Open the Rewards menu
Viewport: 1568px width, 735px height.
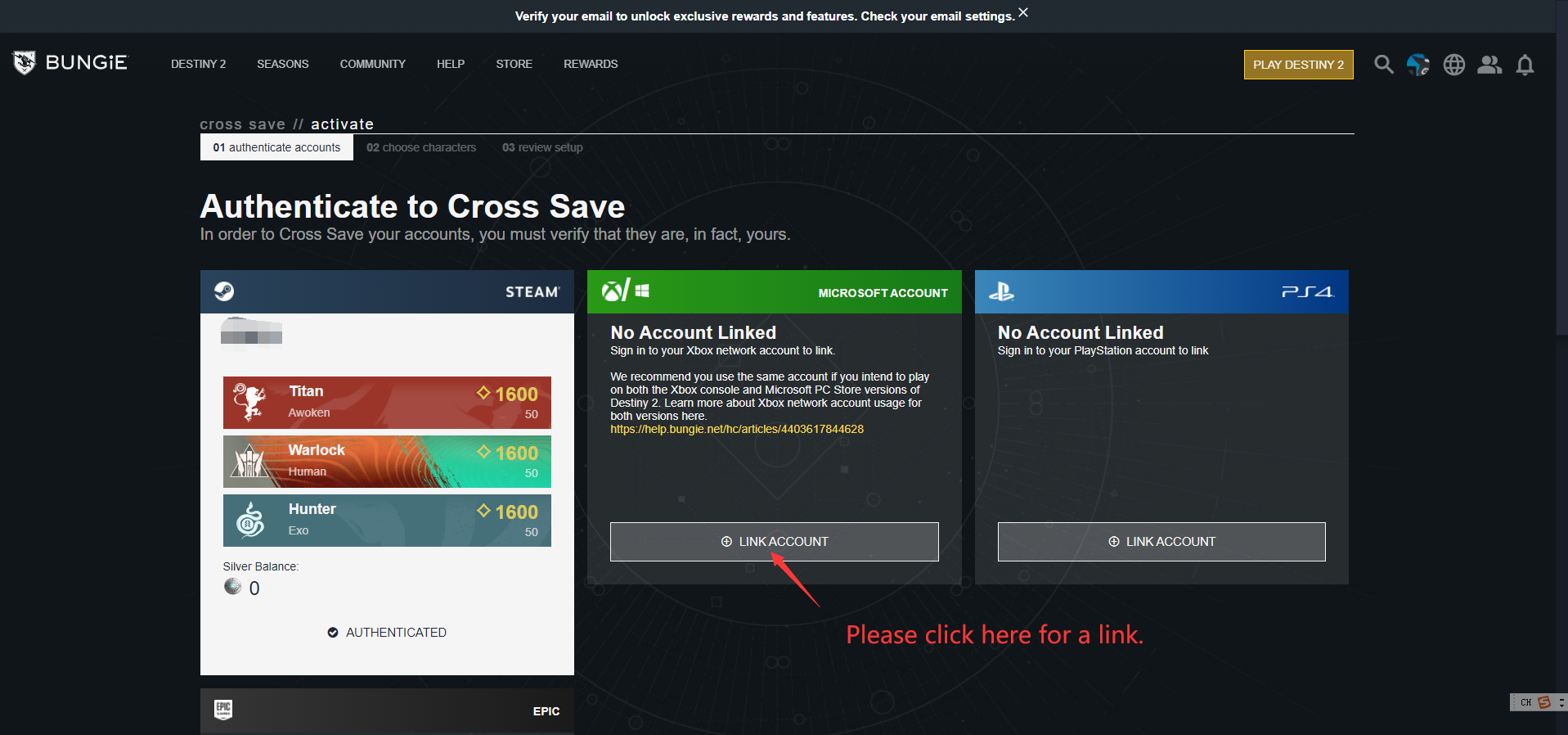[x=591, y=64]
